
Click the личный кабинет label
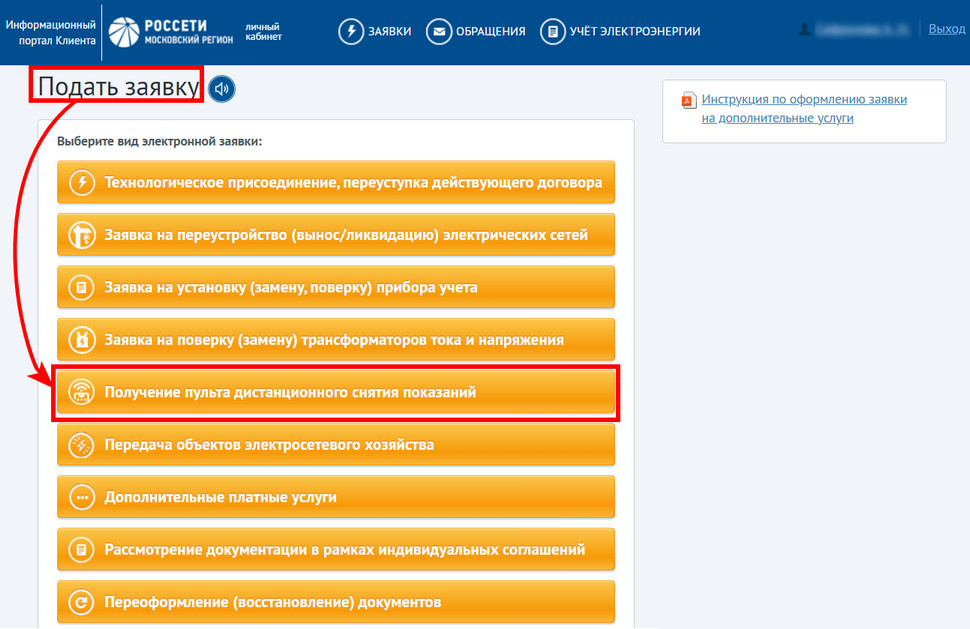tap(263, 32)
